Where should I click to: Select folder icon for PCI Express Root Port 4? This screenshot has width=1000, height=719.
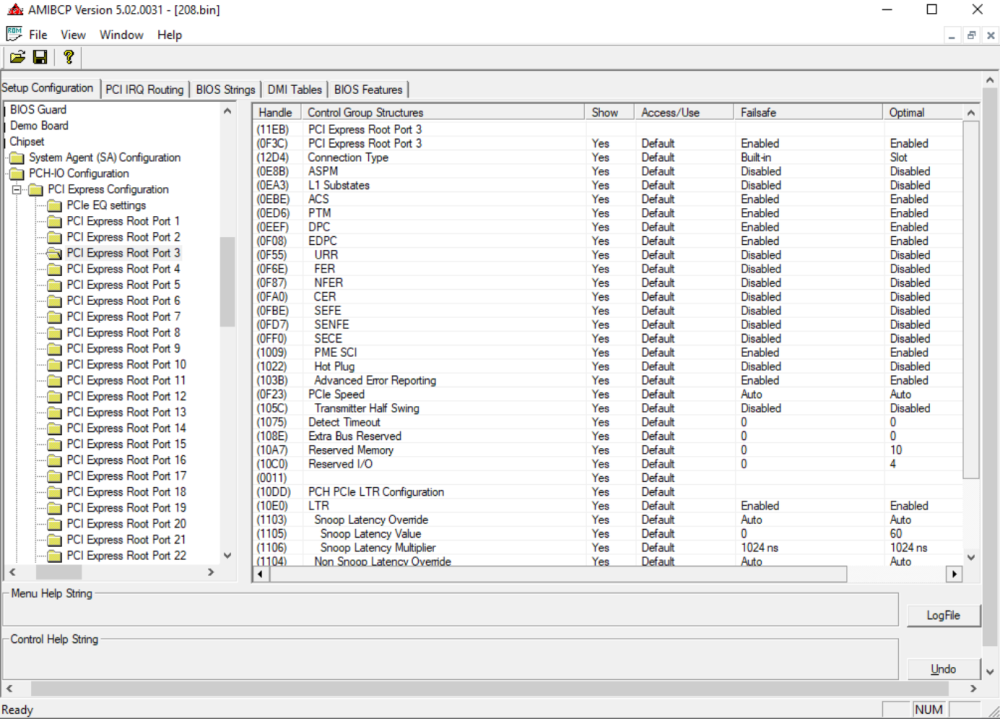[x=55, y=269]
